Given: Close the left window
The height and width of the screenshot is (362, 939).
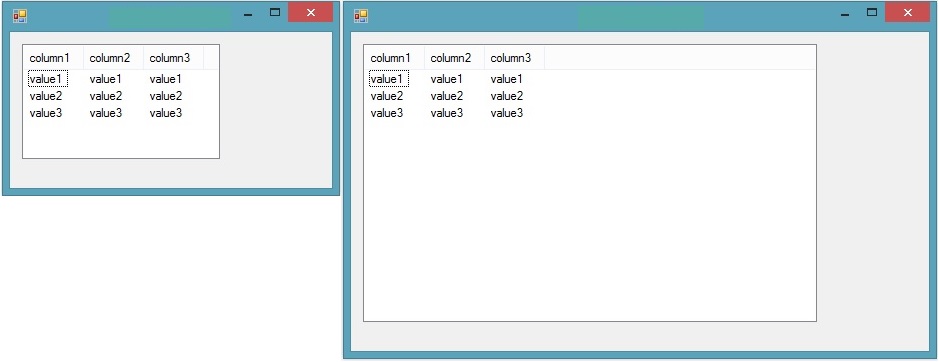Looking at the screenshot, I should (310, 13).
